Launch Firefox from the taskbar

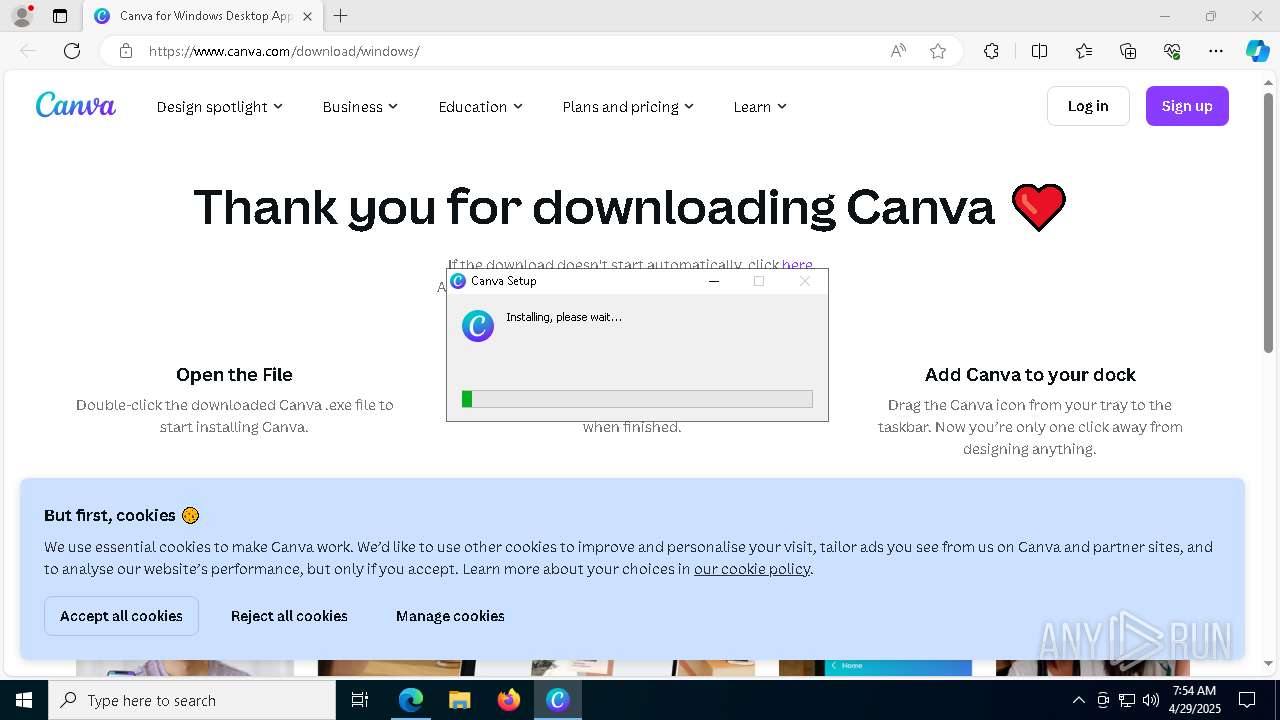point(508,700)
